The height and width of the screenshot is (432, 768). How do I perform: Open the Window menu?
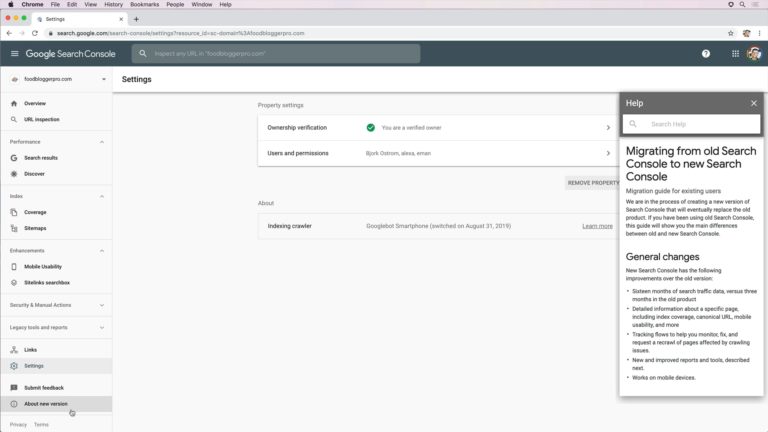point(202,4)
